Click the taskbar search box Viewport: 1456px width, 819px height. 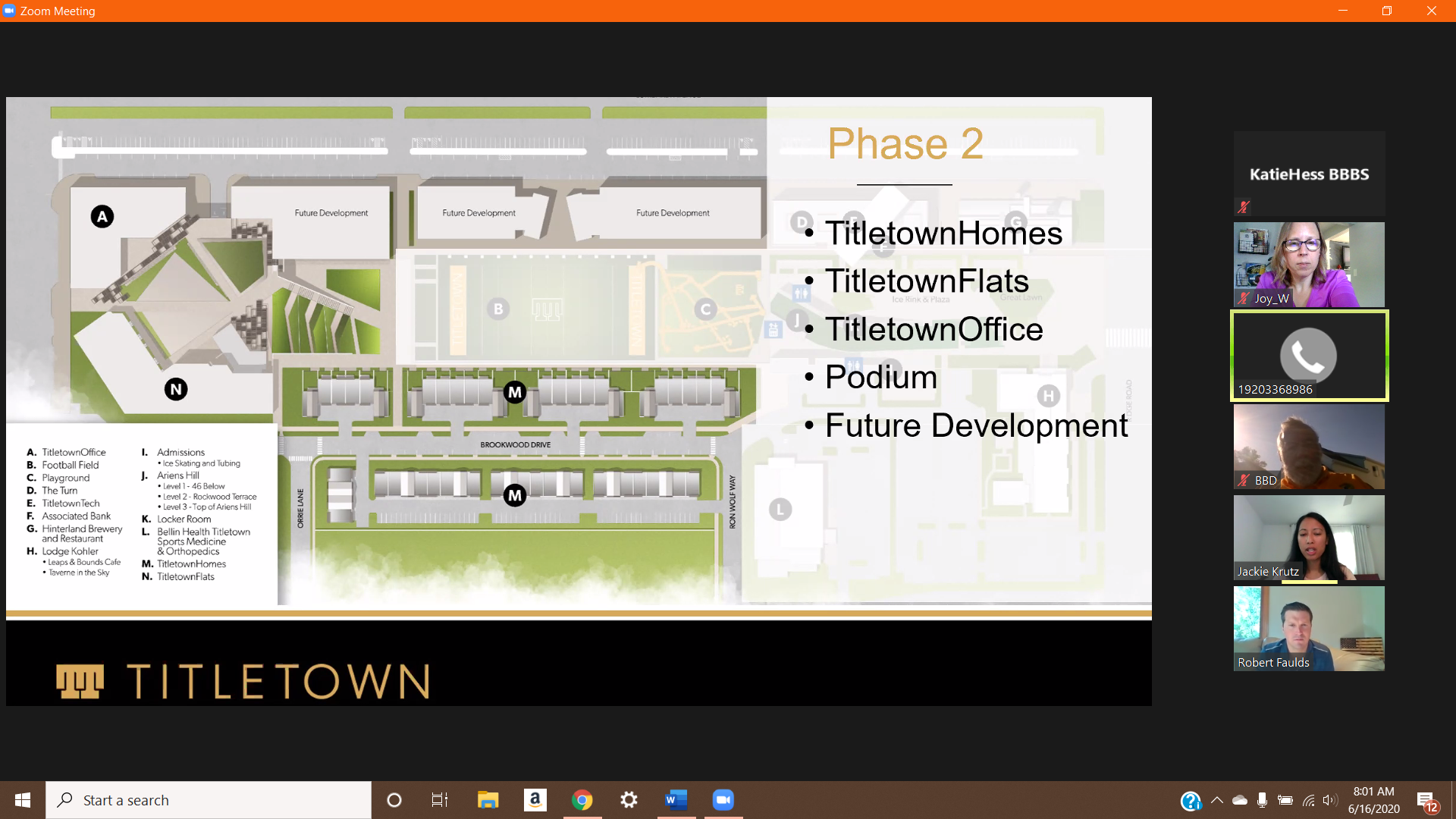209,800
